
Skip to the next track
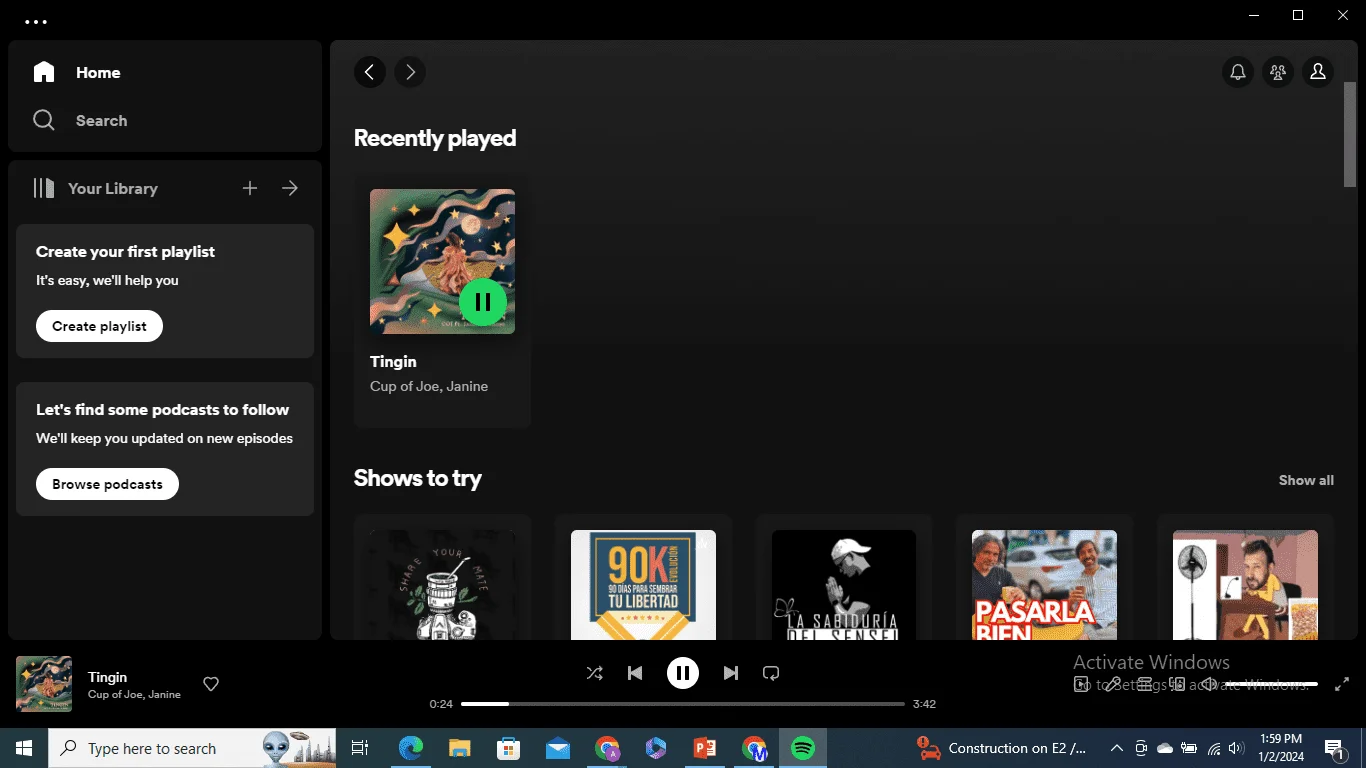click(731, 673)
